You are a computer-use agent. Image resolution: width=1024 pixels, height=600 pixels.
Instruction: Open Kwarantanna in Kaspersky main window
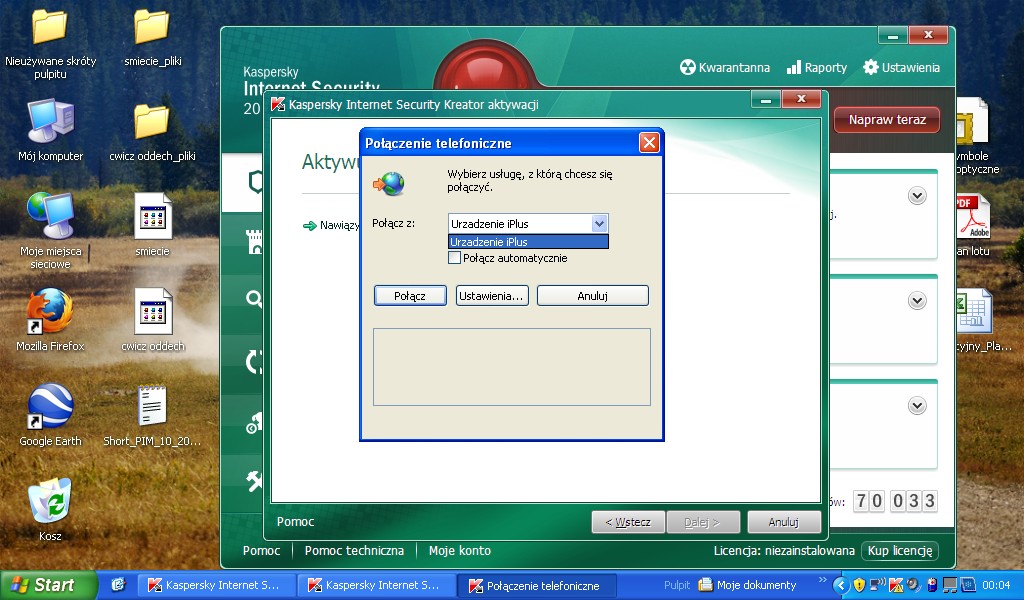coord(725,67)
